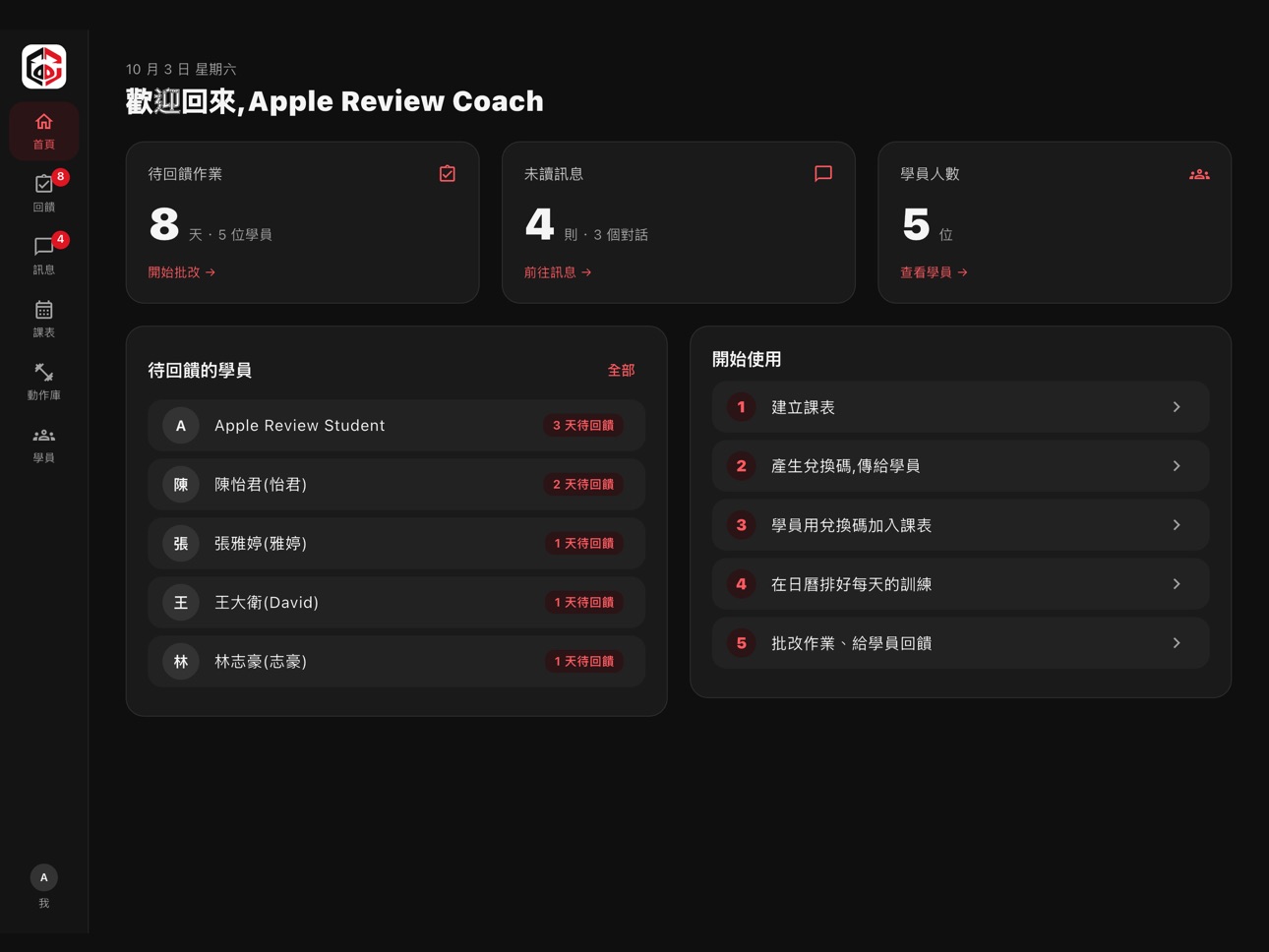Screen dimensions: 1269x952
Task: Select 陳怡君(怡君) student row
Action: [396, 485]
